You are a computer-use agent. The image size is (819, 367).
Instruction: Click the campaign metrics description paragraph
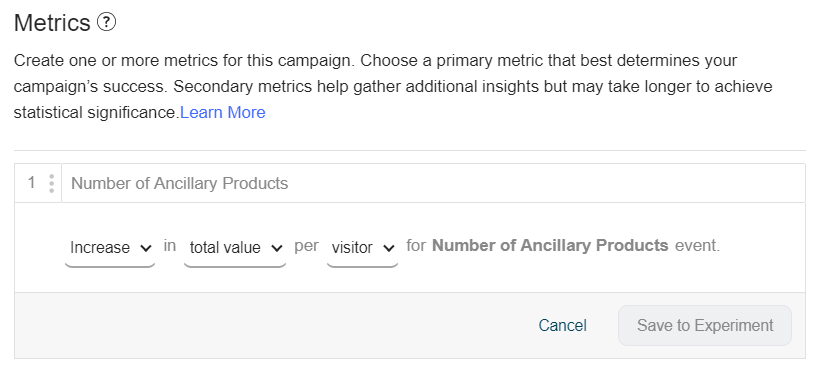tap(393, 86)
